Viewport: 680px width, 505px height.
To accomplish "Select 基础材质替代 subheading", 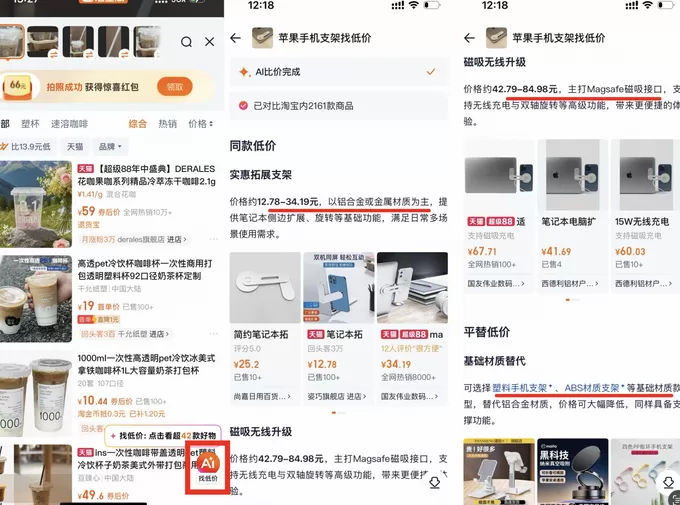I will [494, 361].
